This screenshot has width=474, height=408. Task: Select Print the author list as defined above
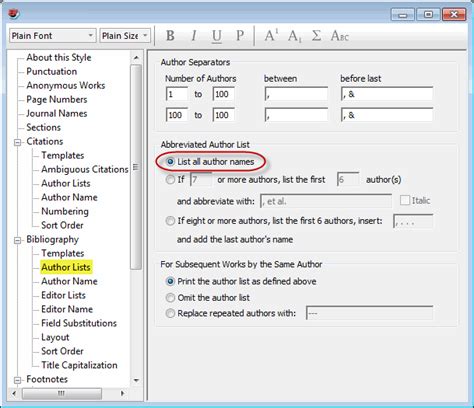pos(170,281)
